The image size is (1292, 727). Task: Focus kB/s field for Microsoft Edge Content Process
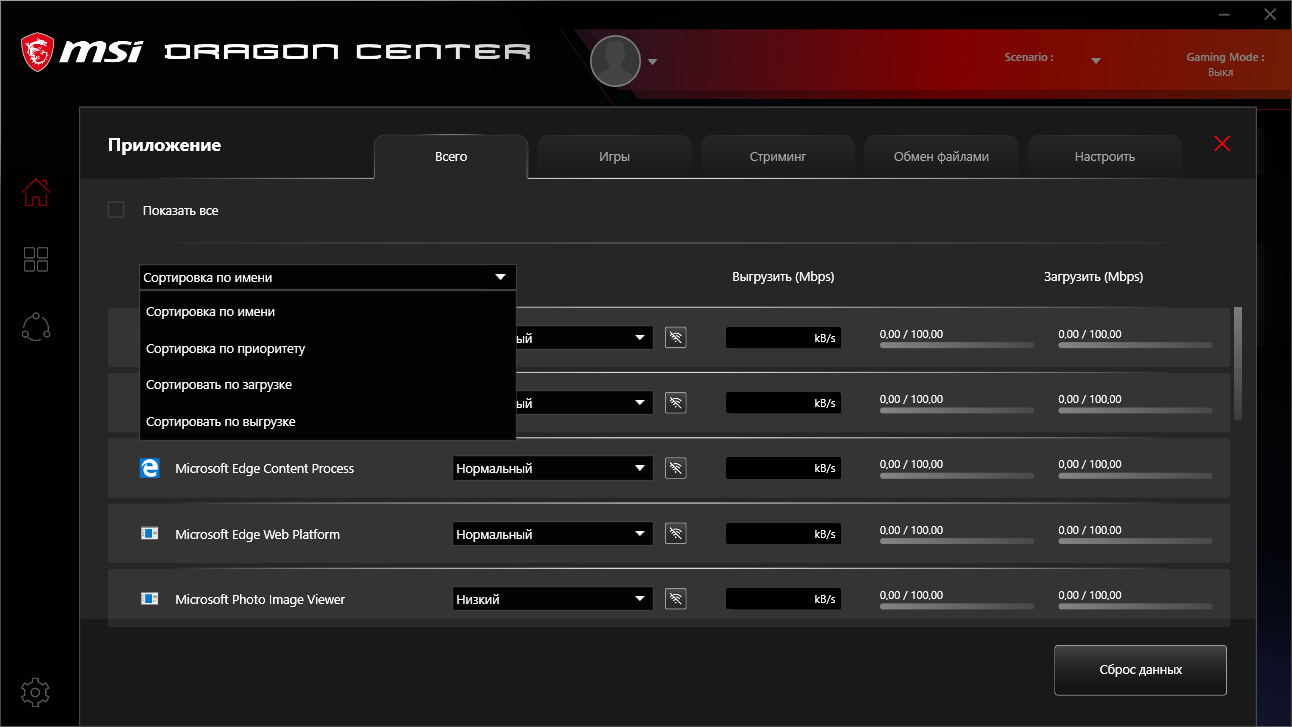pos(783,468)
